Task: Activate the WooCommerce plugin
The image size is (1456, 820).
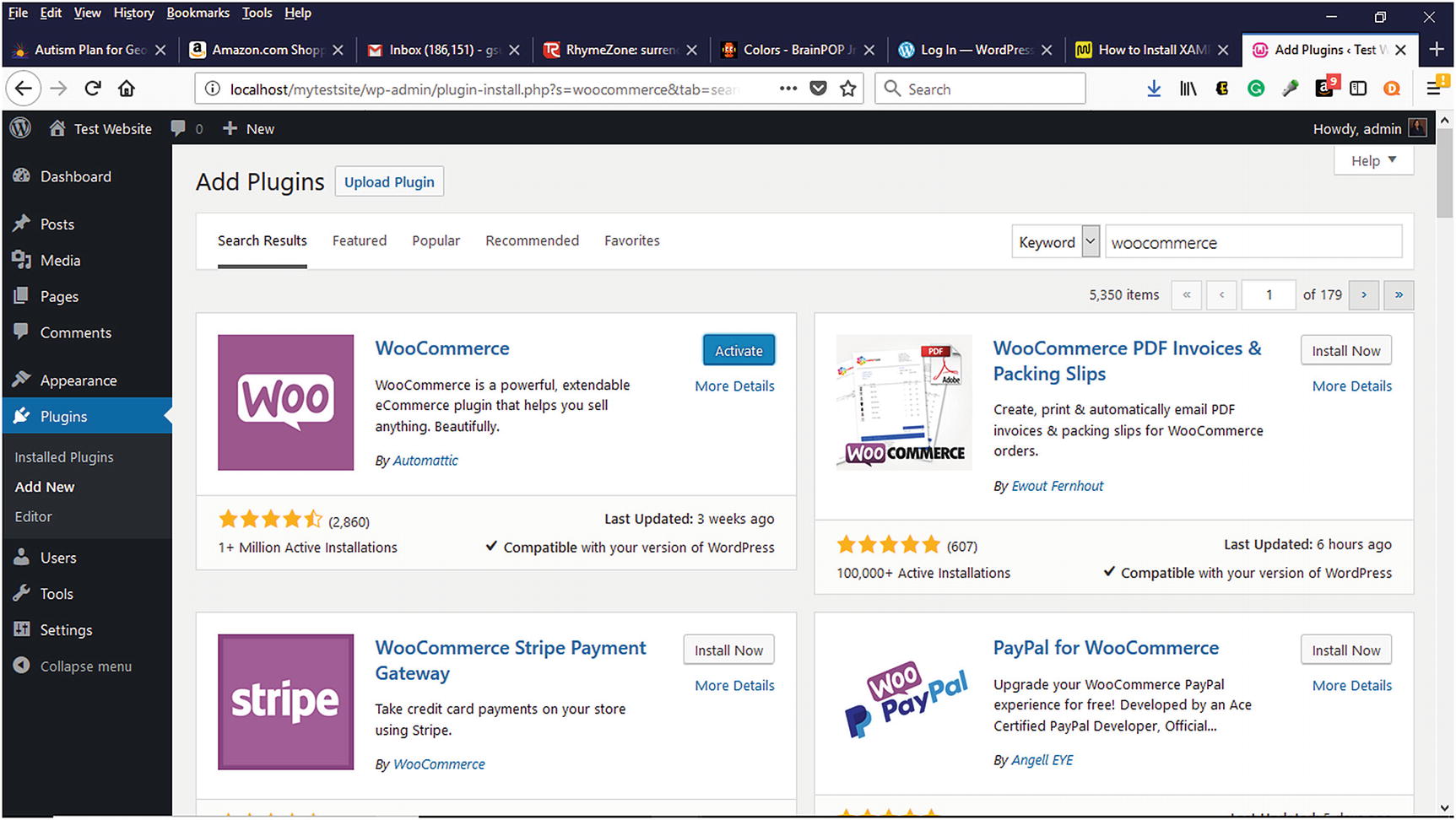Action: 739,351
